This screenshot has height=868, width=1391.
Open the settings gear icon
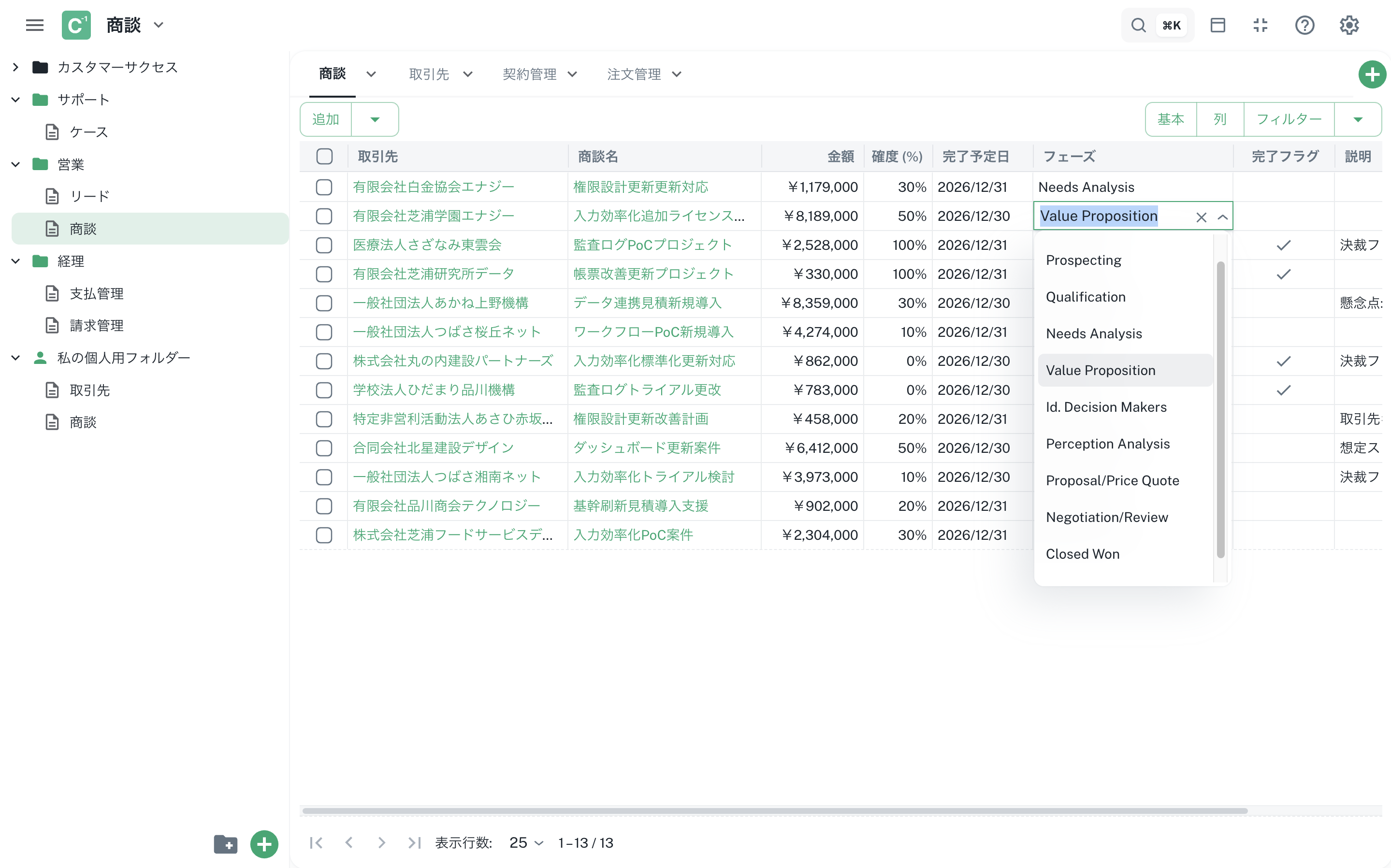[x=1348, y=25]
